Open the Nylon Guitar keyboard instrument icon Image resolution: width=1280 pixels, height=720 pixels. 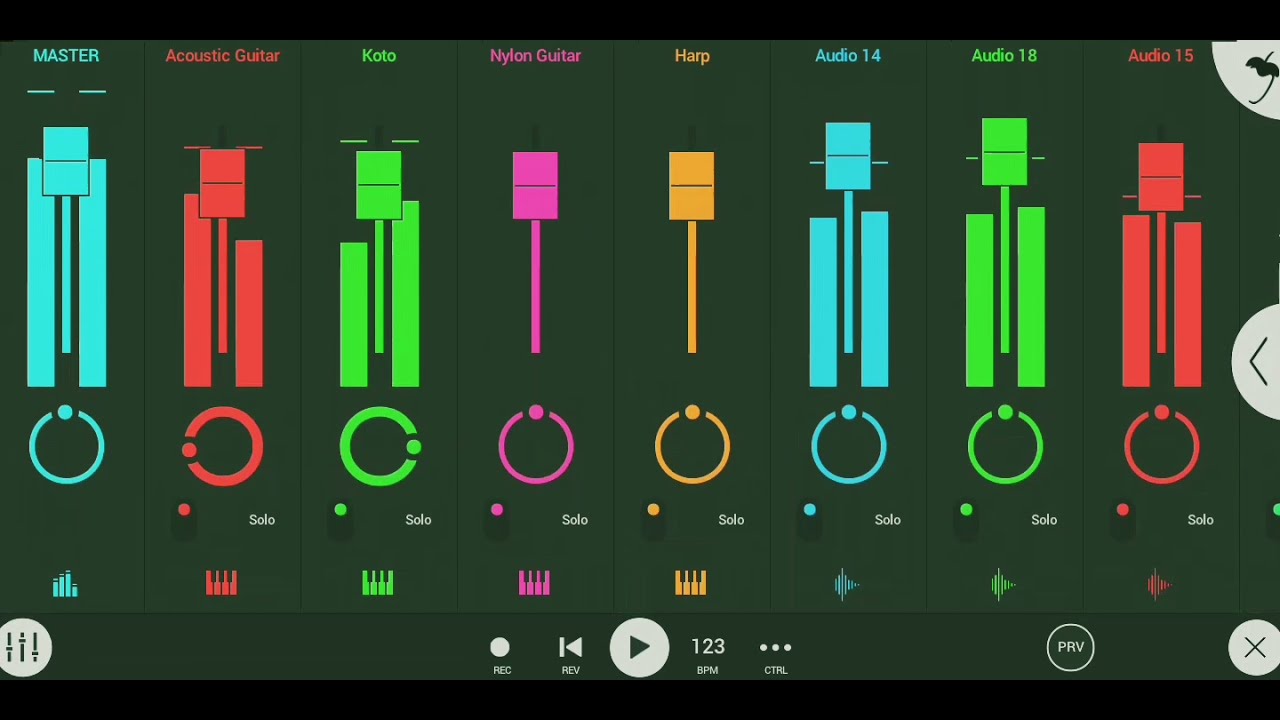(534, 583)
